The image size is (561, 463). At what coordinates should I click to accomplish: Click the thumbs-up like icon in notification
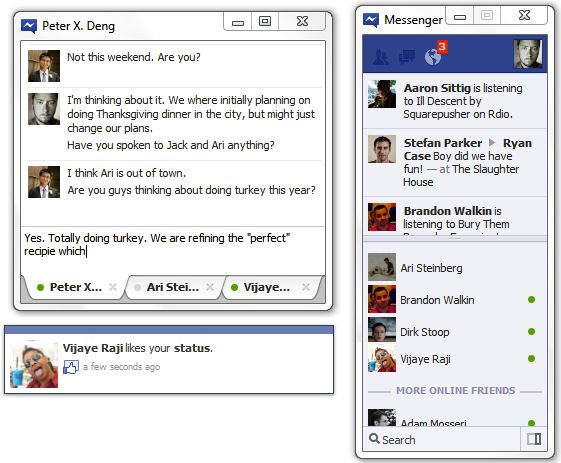click(70, 367)
